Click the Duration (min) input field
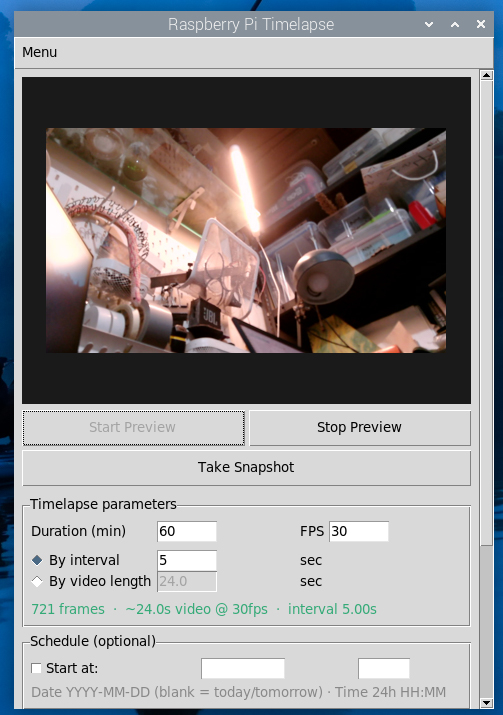503x715 pixels. (187, 531)
